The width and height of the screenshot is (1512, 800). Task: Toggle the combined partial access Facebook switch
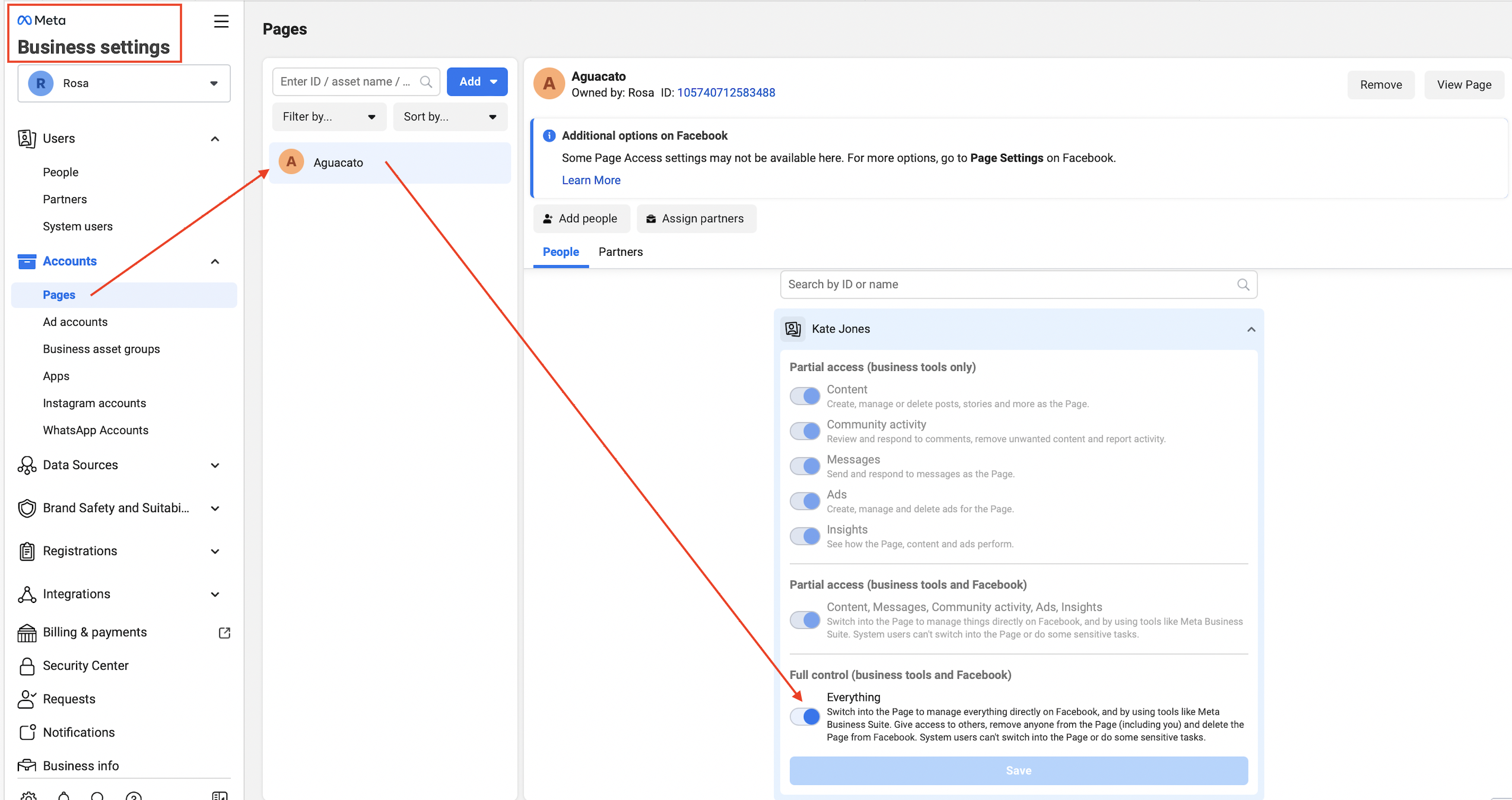[x=805, y=621]
